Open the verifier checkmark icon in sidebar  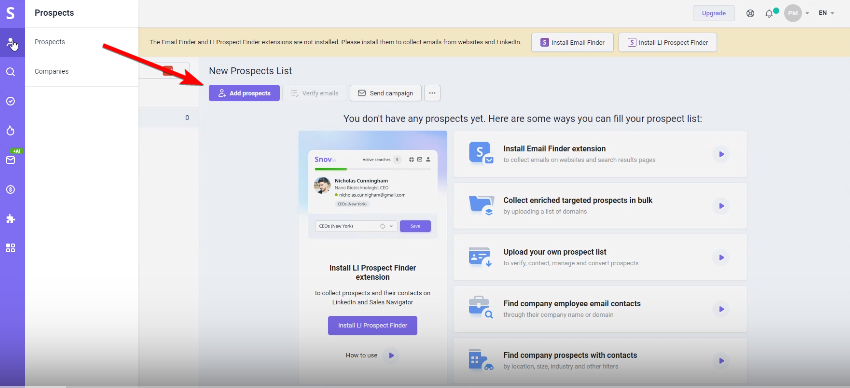(x=10, y=101)
